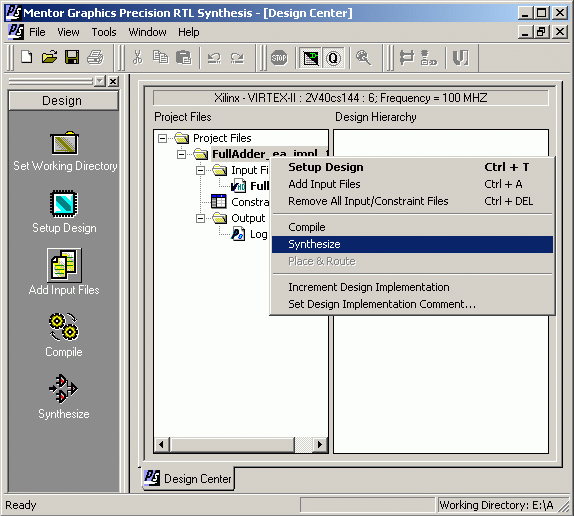Collapse the Project Files root node

(163, 138)
